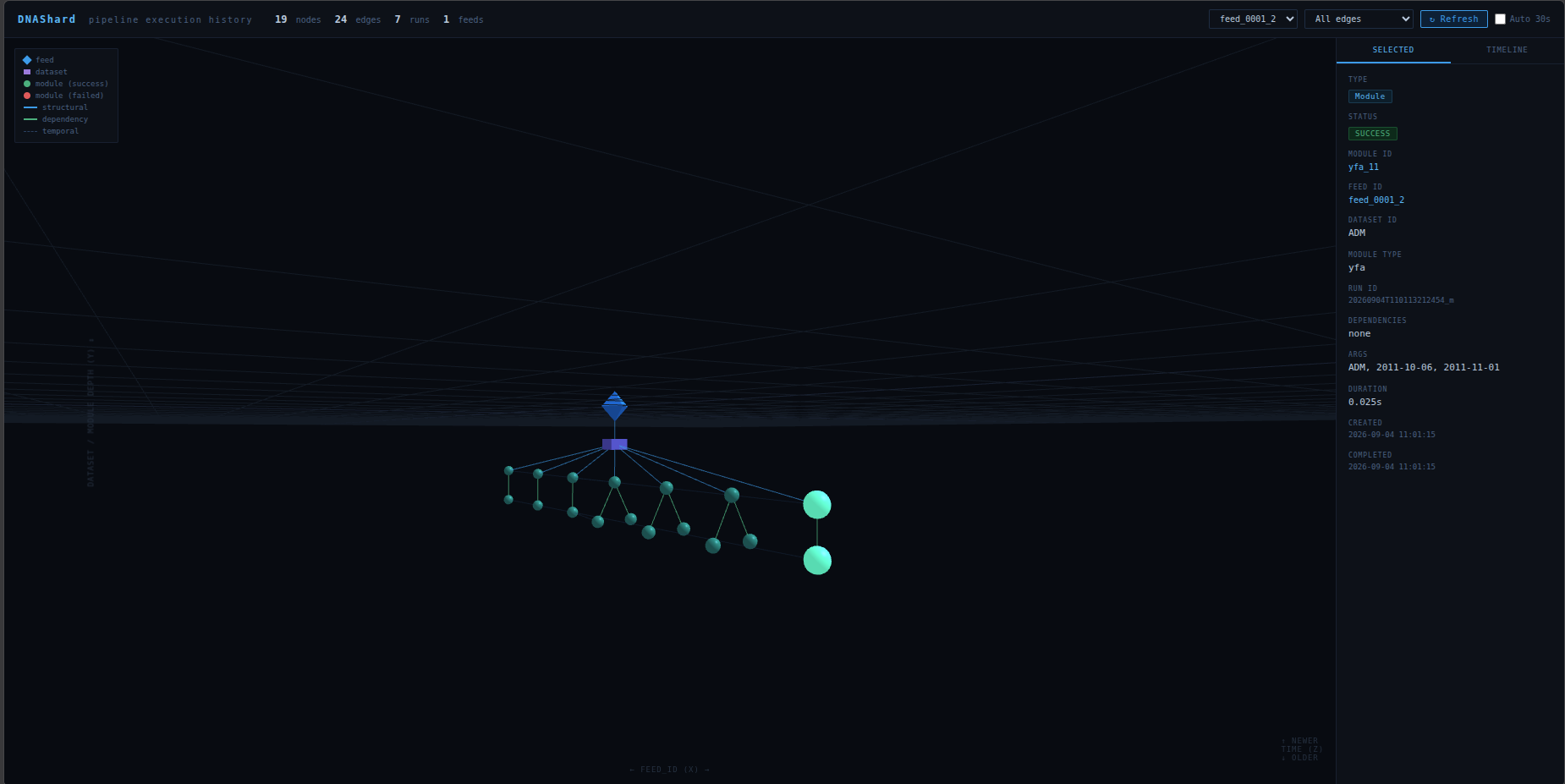The width and height of the screenshot is (1565, 784).
Task: Click the ADM dataset ID value
Action: coord(1357,233)
